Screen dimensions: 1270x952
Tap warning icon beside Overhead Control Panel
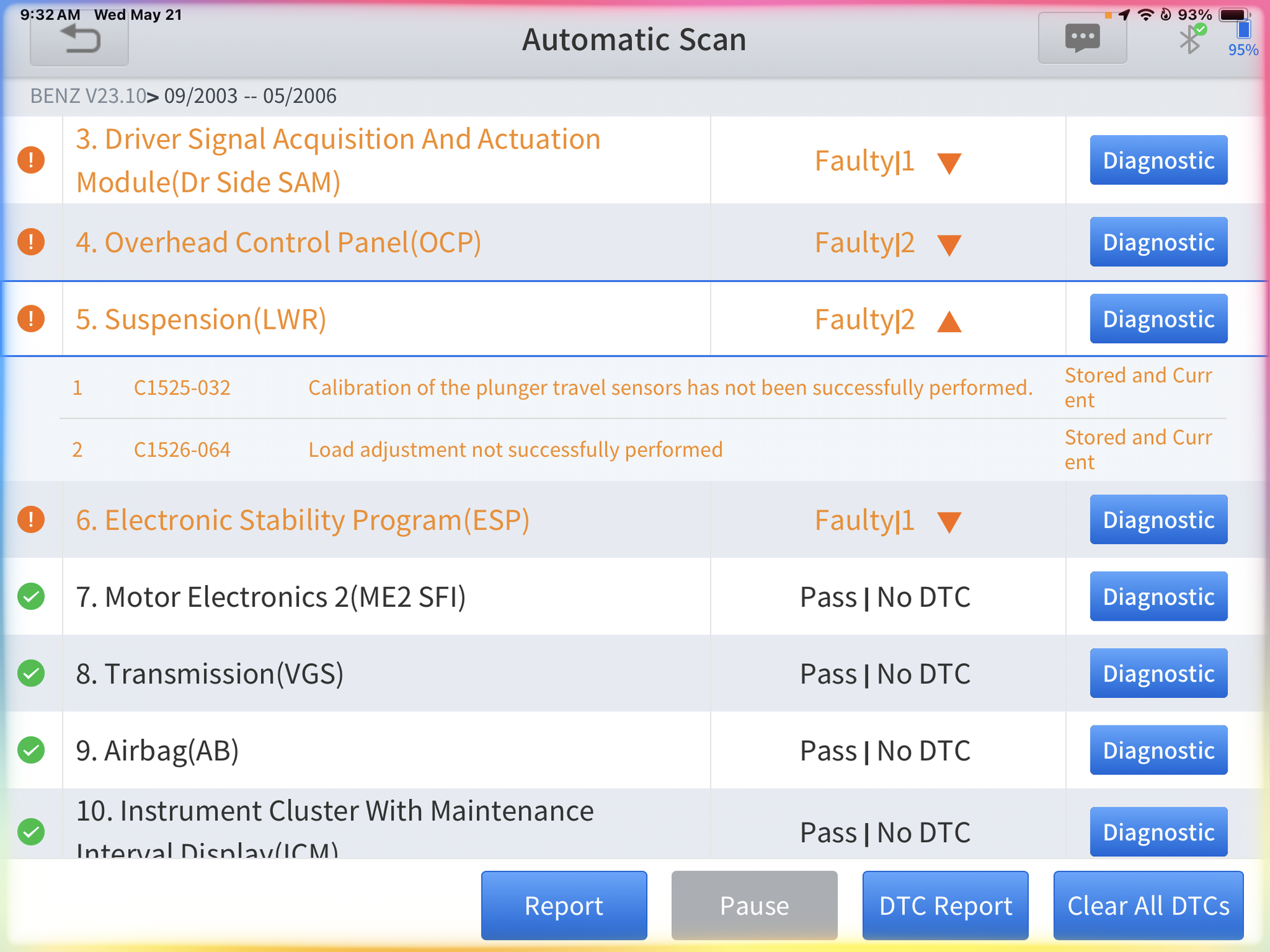click(31, 242)
